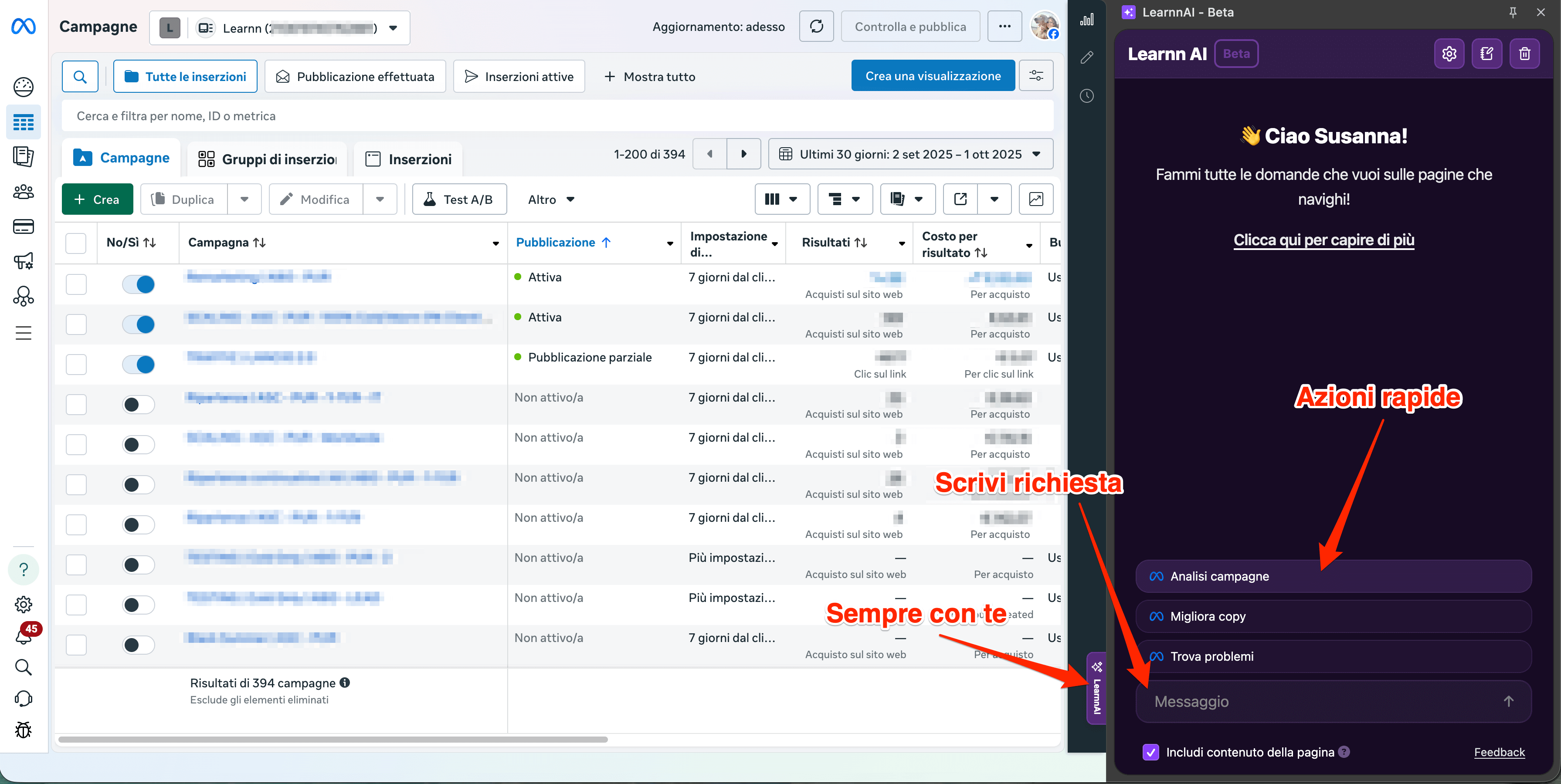Click the send message arrow icon
This screenshot has height=784, width=1561.
pos(1508,701)
